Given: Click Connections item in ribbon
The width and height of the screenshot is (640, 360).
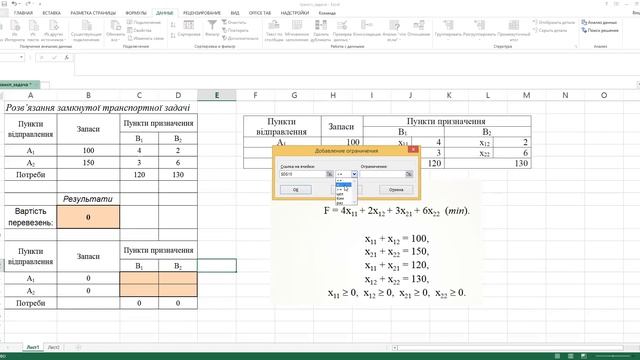Looking at the screenshot, I should pyautogui.click(x=144, y=22).
